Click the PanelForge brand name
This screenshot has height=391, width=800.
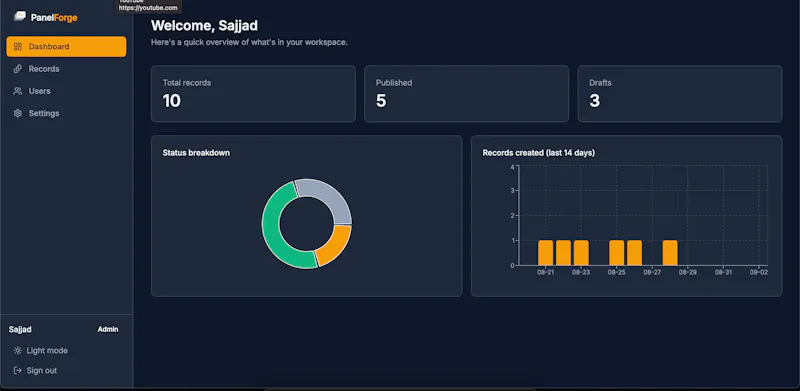pyautogui.click(x=54, y=18)
